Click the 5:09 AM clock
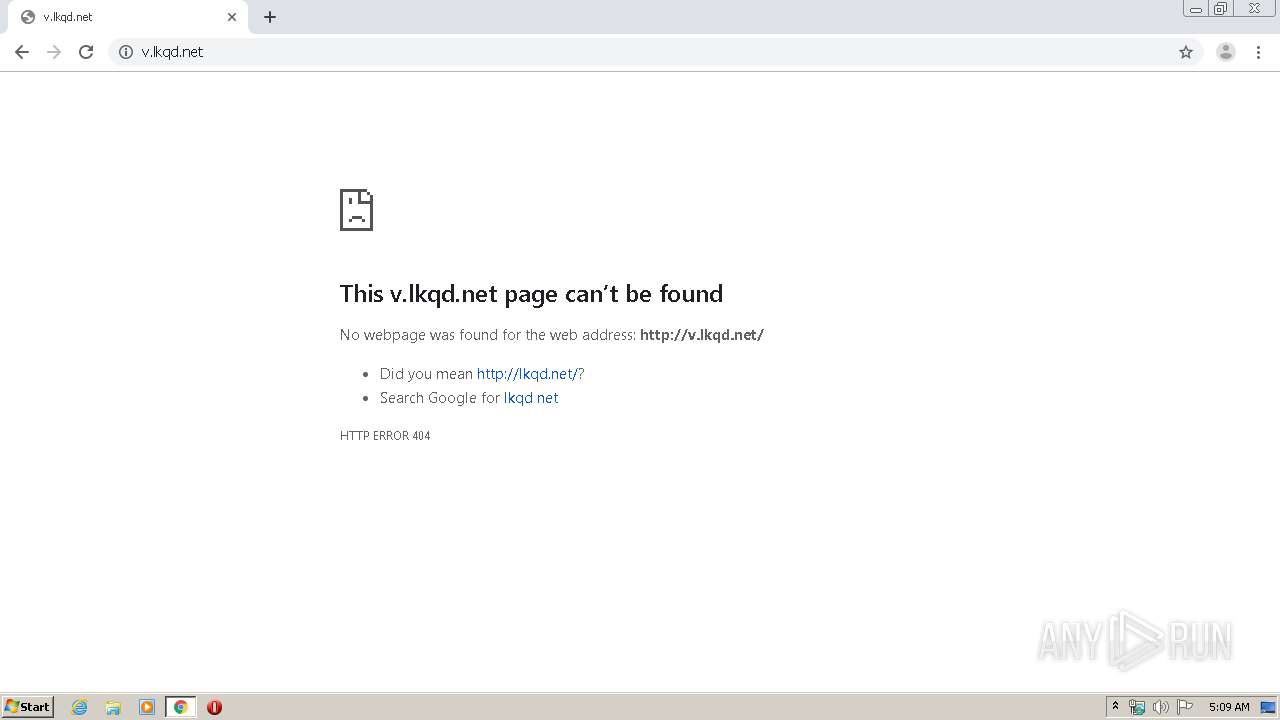 [1229, 707]
